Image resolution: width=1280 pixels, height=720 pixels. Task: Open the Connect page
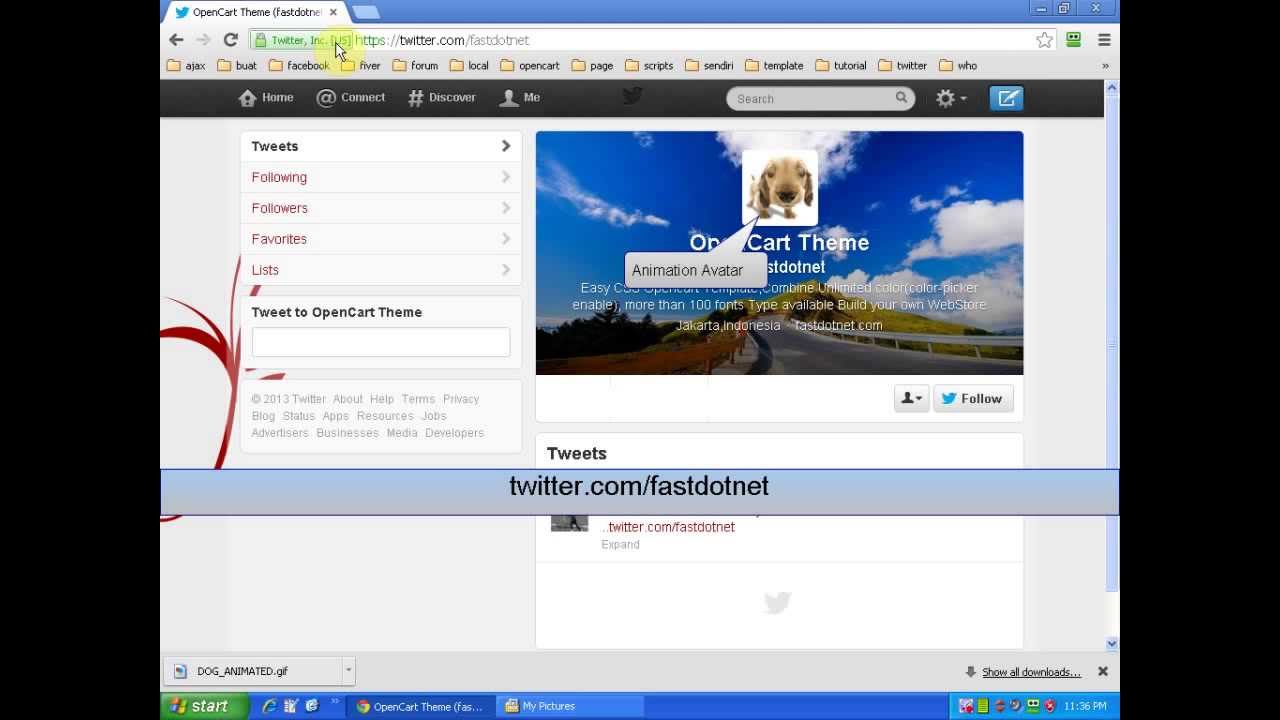pyautogui.click(x=351, y=97)
